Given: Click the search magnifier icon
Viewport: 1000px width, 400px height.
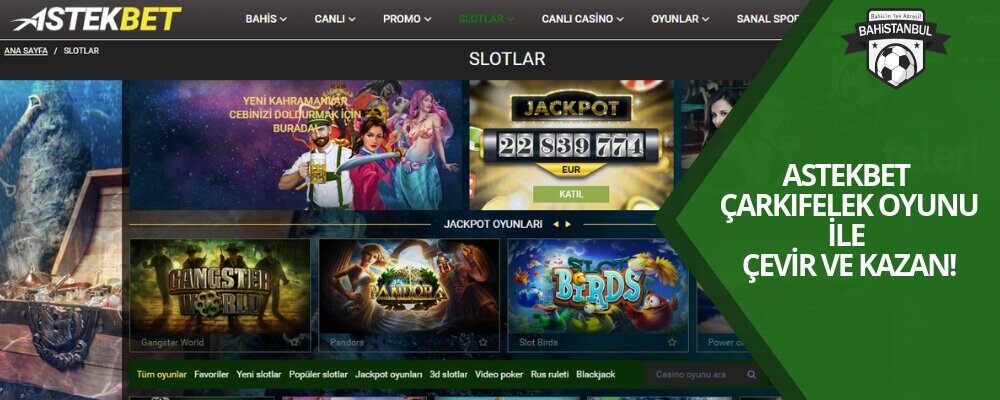Looking at the screenshot, I should pos(752,374).
